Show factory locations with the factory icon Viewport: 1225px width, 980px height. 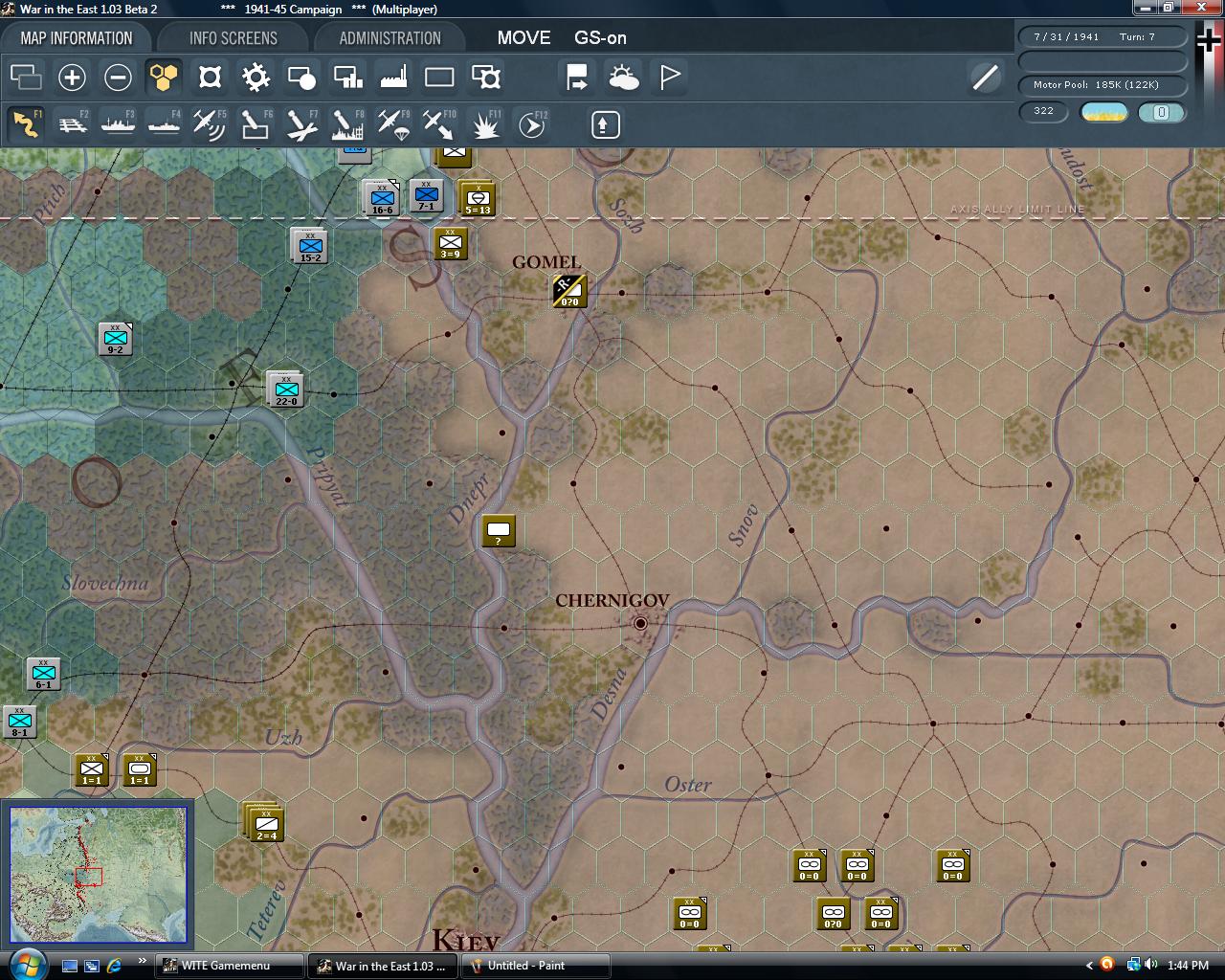pos(394,77)
